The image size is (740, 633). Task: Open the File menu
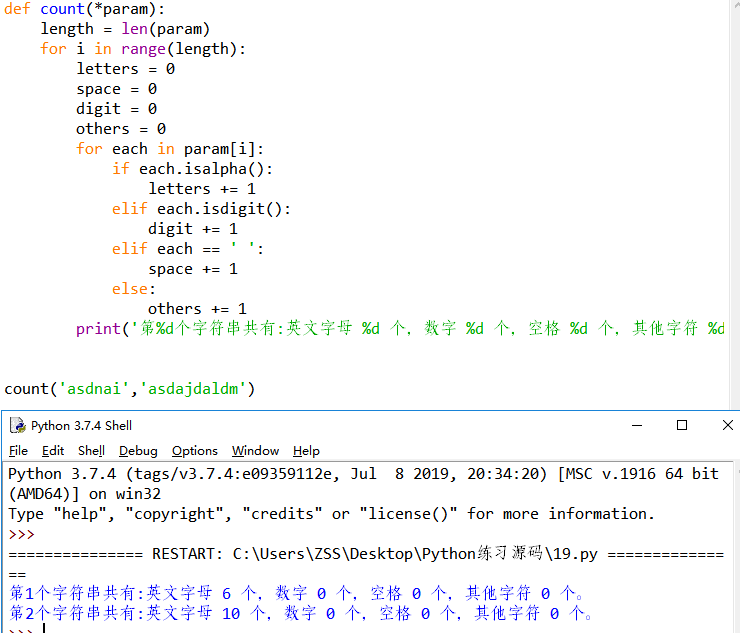[x=18, y=451]
